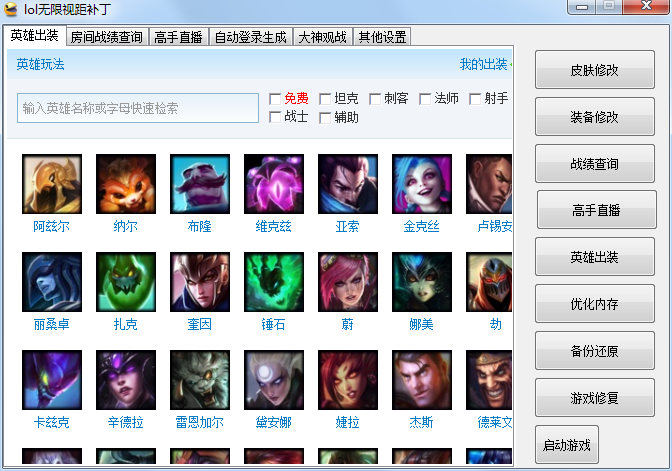Select the 阿兹尔 hero portrait
This screenshot has height=471, width=672.
pos(52,184)
